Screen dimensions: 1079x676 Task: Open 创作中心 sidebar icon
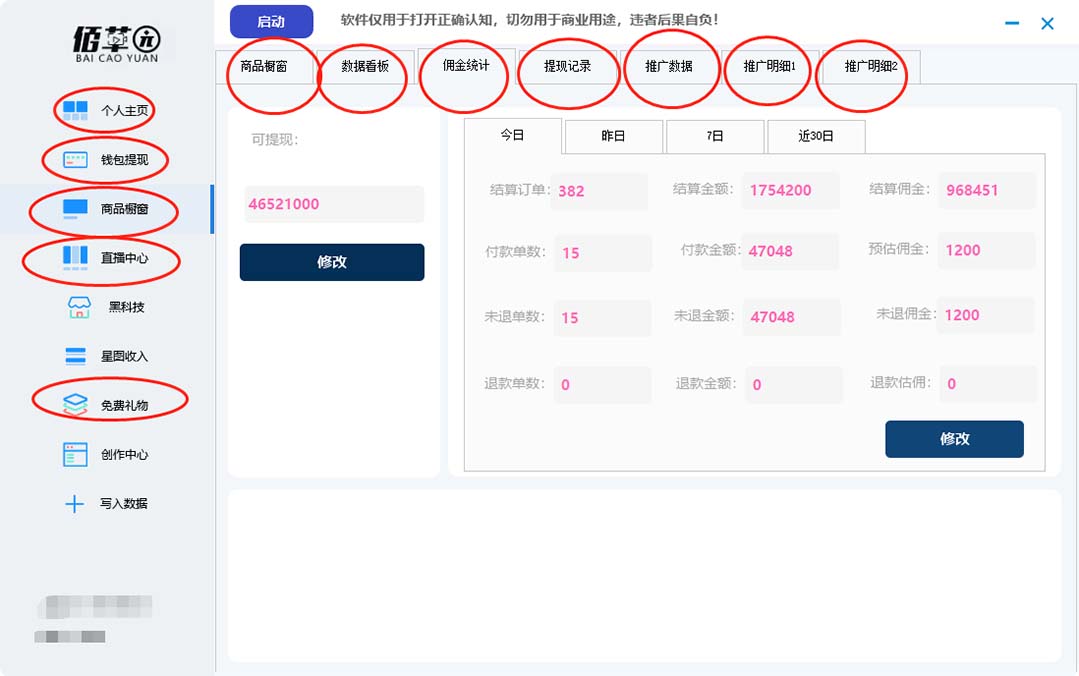coord(76,454)
